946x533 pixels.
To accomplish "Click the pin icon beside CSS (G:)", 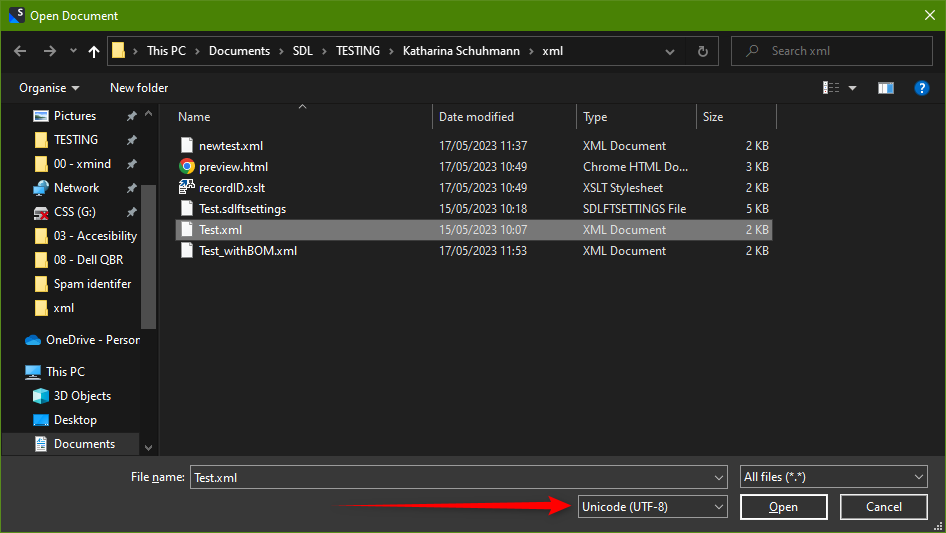I will 131,212.
